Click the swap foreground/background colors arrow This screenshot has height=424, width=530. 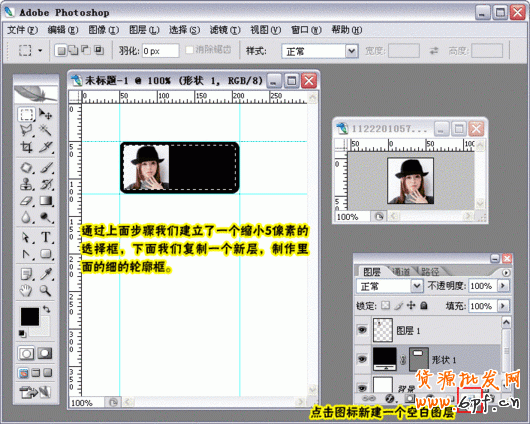pos(46,309)
